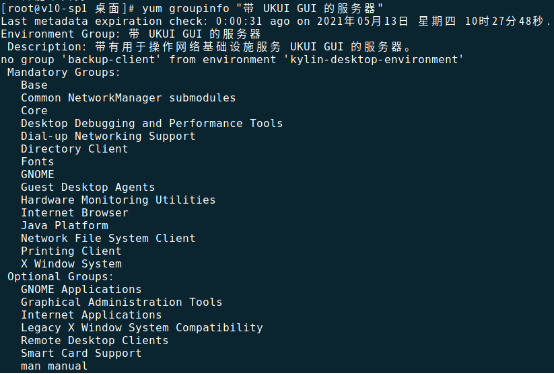Select the GNOME mandatory group entry
The image size is (554, 374).
(37, 174)
